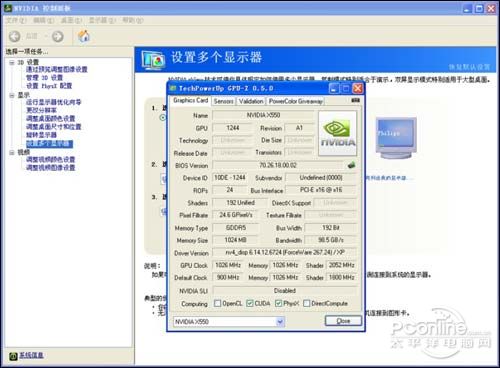The width and height of the screenshot is (500, 368).
Task: Click the multi-display header icon
Action: (153, 60)
